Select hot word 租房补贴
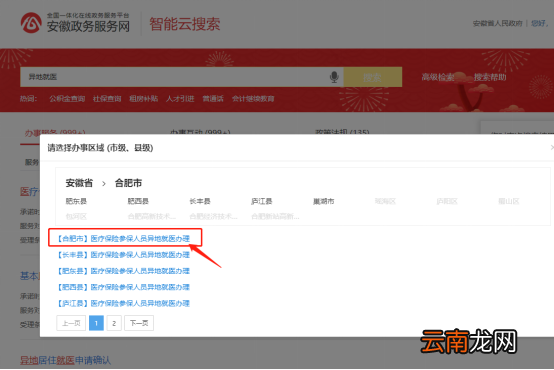The image size is (554, 370). 143,99
